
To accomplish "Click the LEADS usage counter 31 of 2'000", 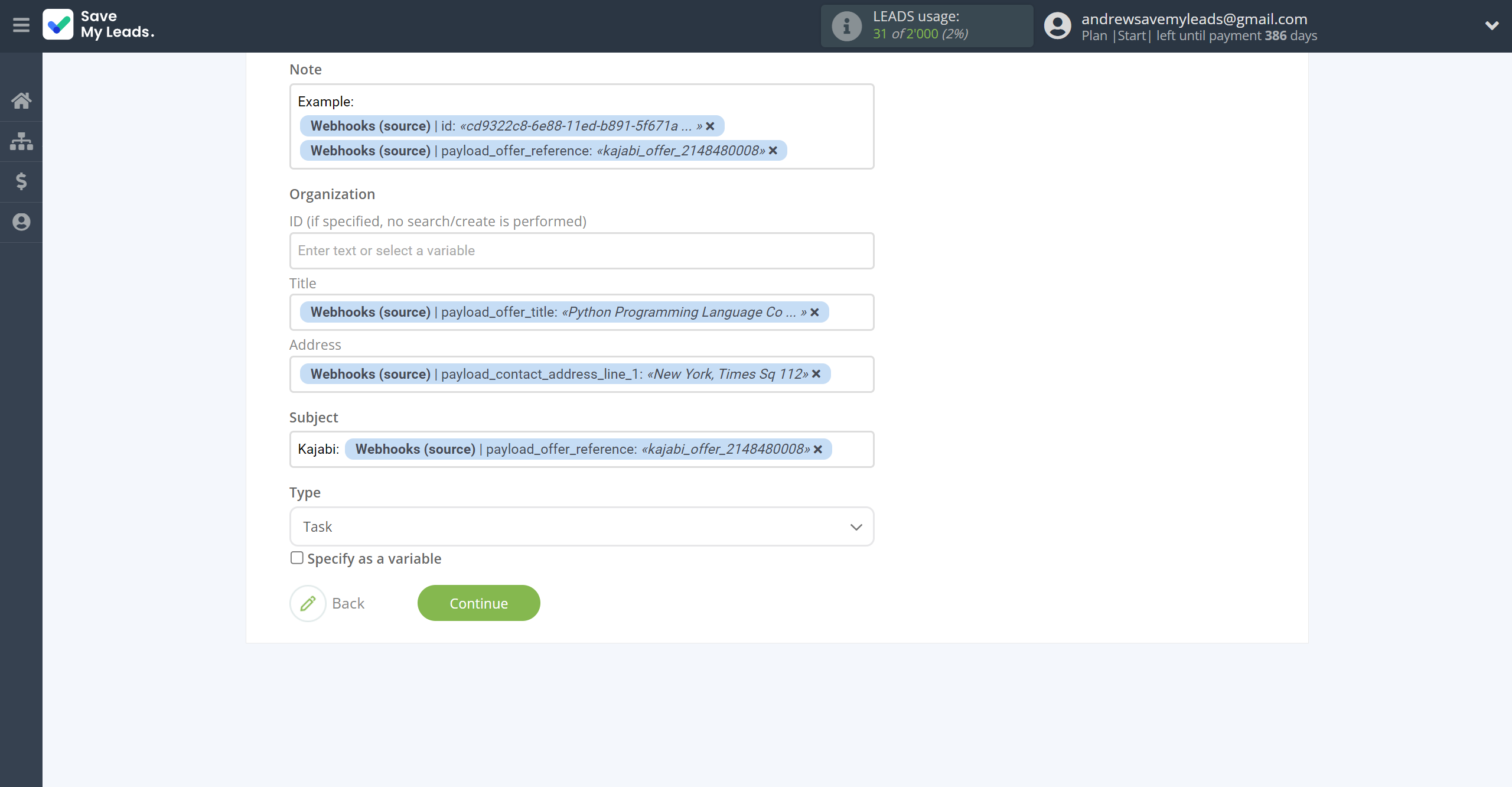I will pos(920,34).
